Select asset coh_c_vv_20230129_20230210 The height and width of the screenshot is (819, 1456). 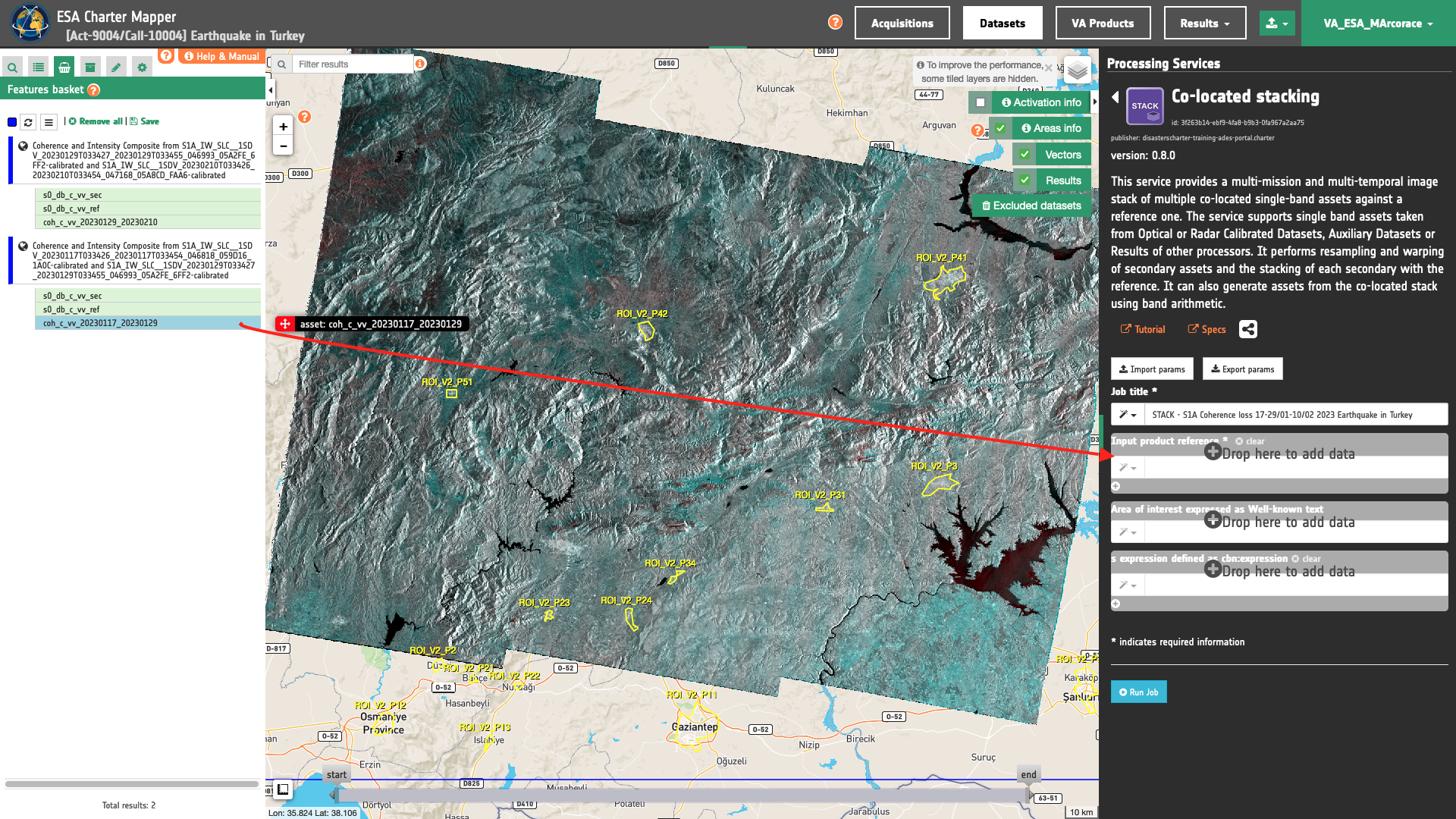[148, 222]
